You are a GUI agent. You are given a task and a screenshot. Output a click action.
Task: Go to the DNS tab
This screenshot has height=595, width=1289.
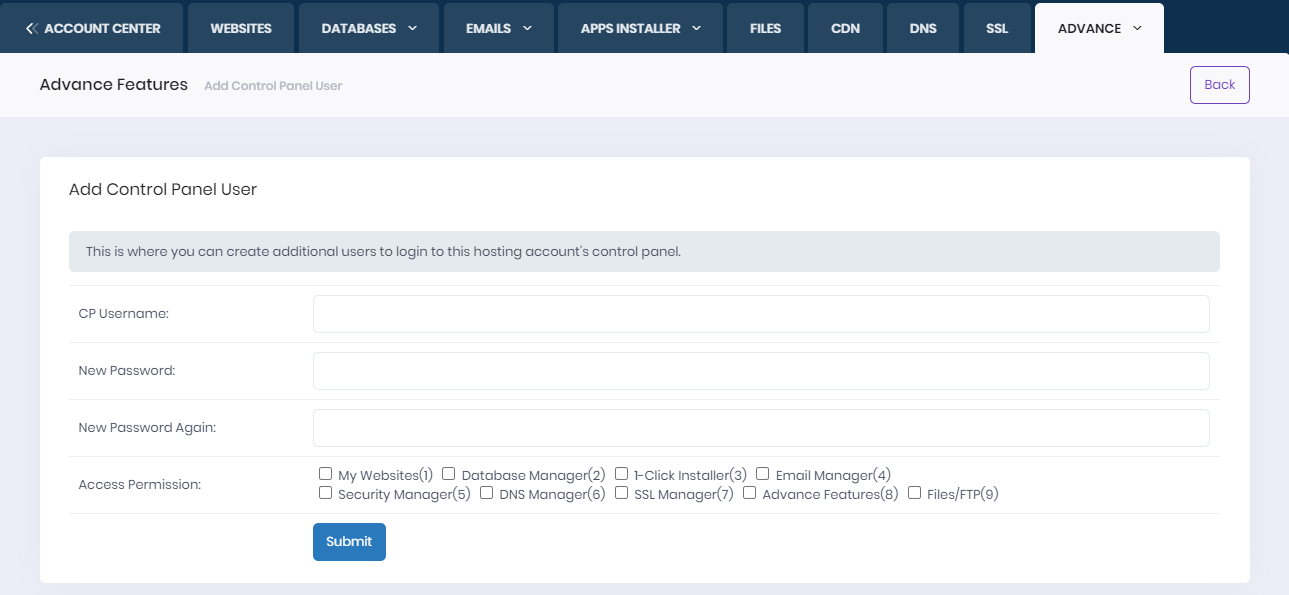921,28
